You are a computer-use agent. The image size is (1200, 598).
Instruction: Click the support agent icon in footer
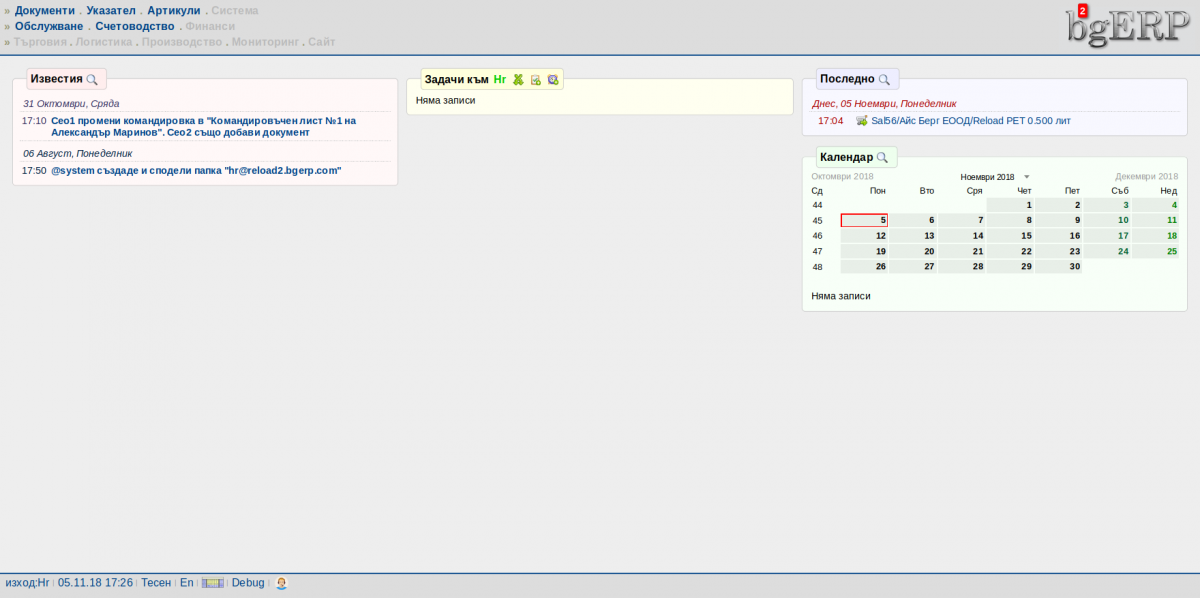tap(282, 583)
